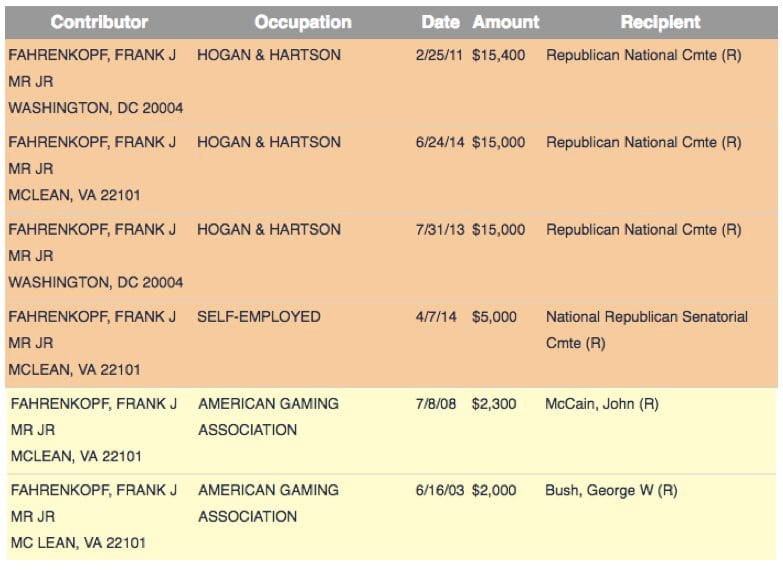Open the Bush, George W (R) recipient

[611, 491]
